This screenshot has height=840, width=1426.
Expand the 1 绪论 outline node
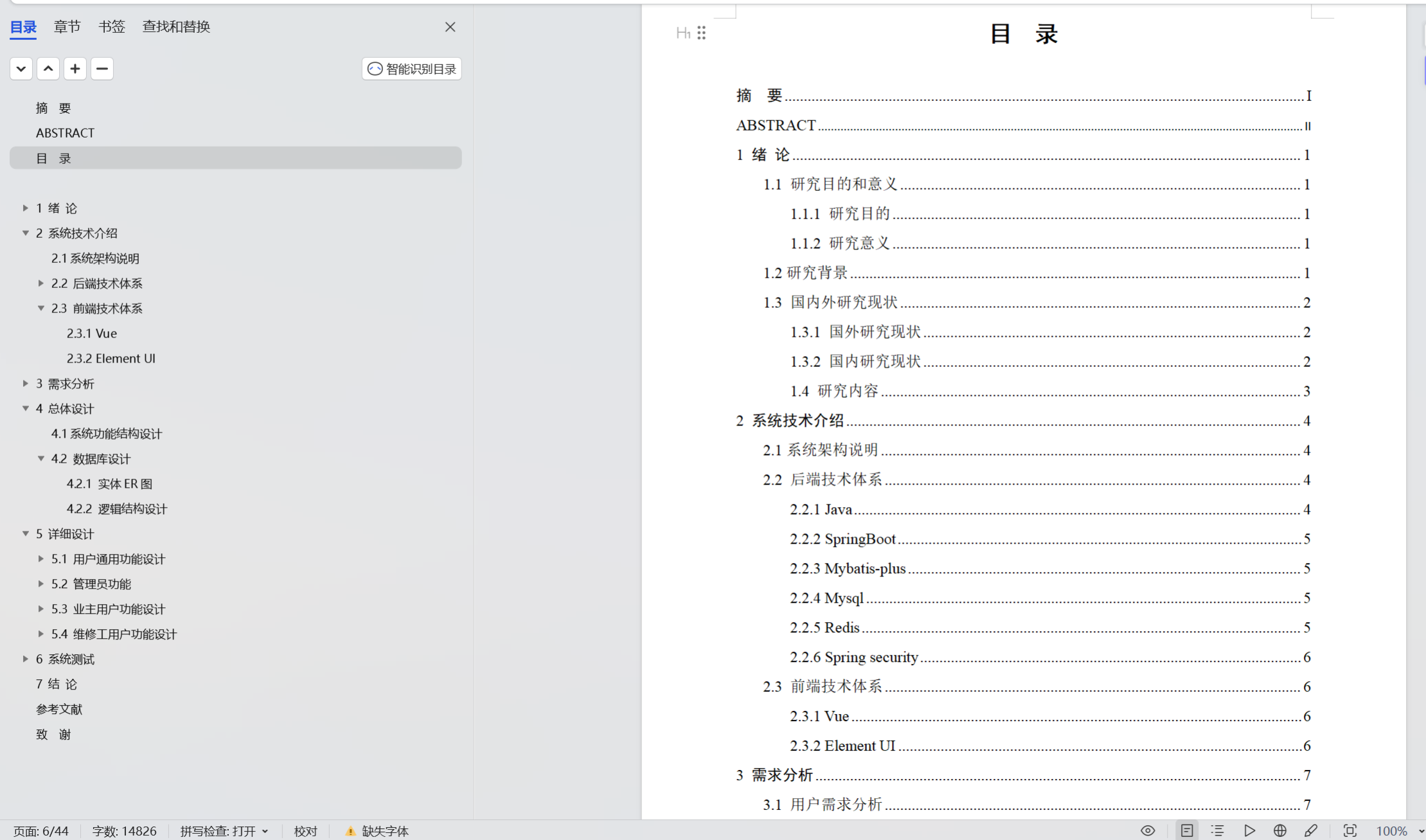click(25, 208)
